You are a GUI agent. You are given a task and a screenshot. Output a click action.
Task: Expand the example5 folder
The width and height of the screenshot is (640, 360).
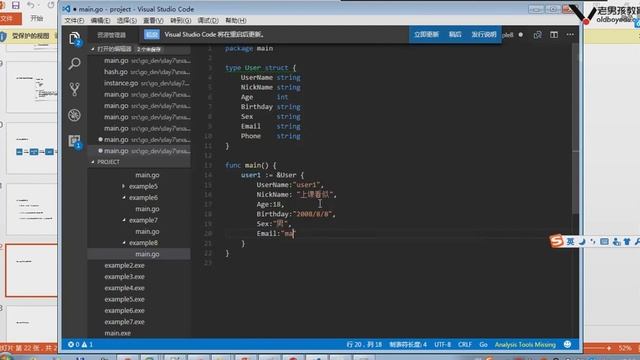click(139, 186)
